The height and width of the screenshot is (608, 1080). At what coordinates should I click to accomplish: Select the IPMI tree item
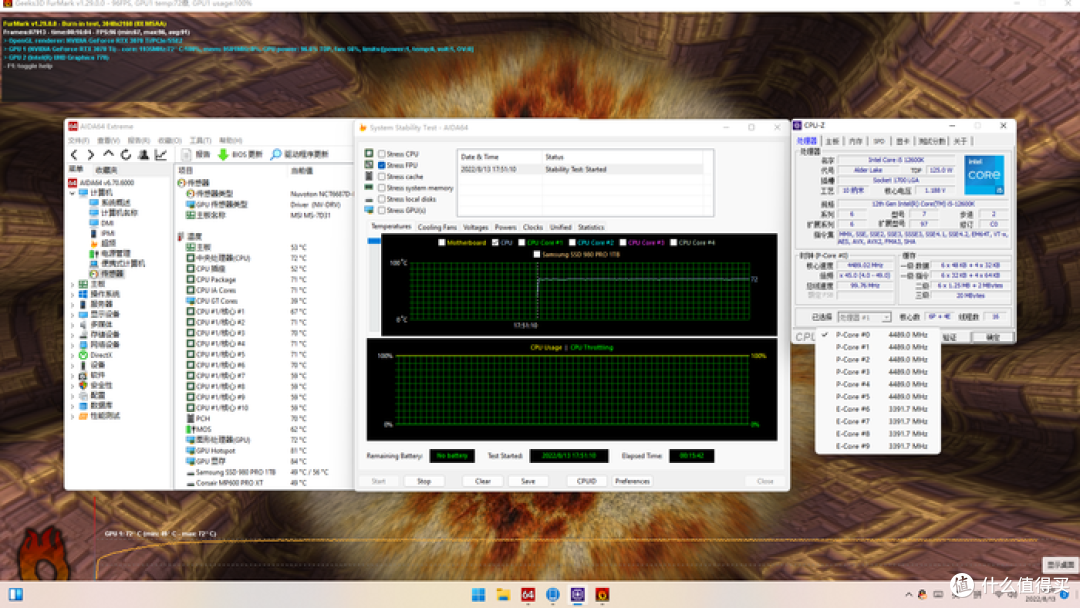point(107,233)
